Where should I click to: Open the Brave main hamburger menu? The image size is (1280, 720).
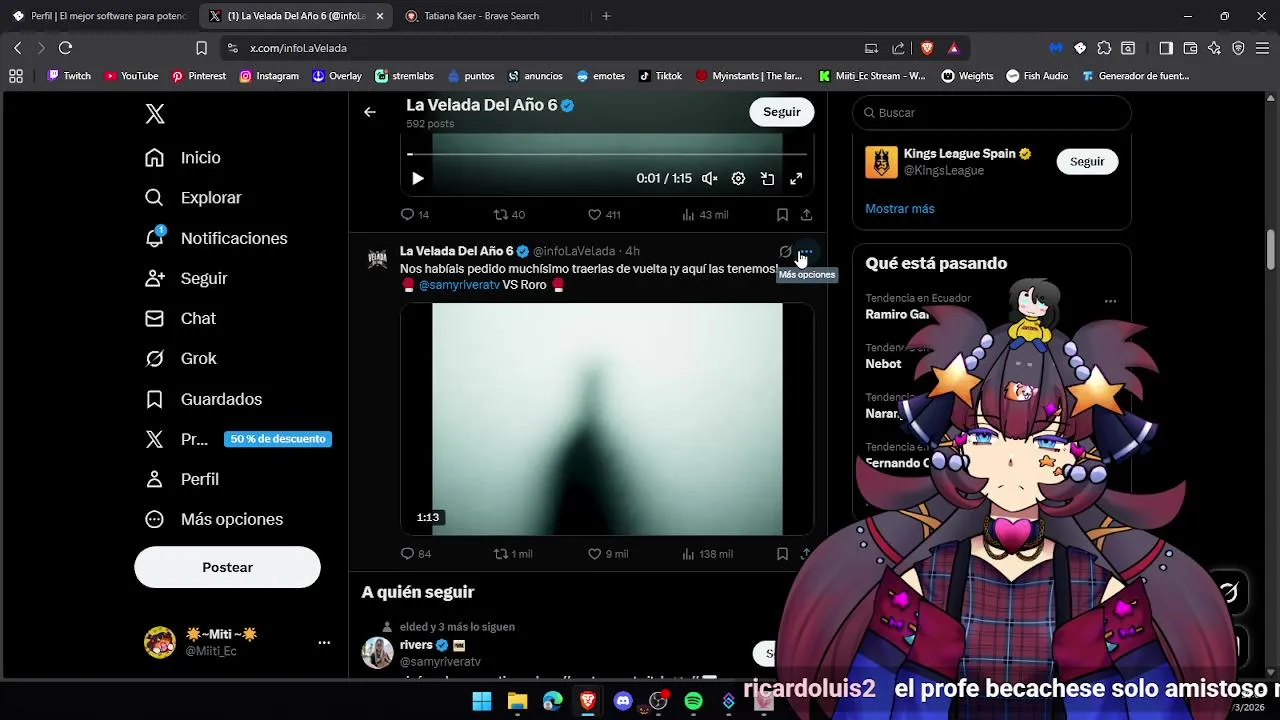(1263, 48)
